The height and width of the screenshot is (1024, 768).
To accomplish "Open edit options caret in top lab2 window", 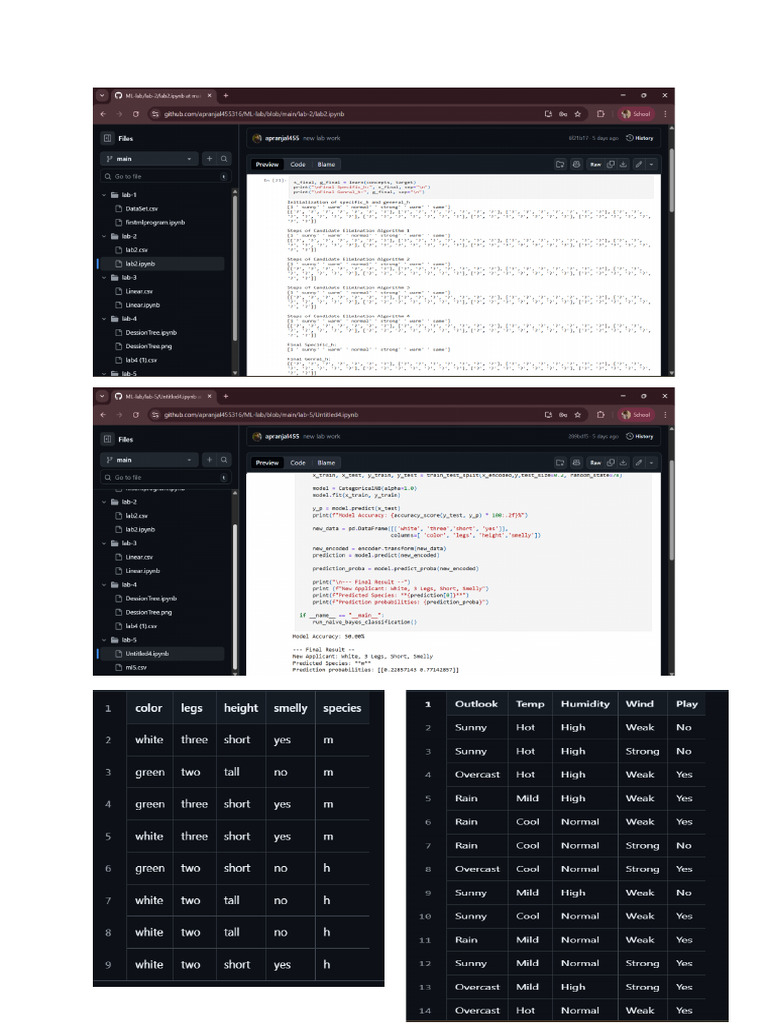I will pyautogui.click(x=651, y=165).
